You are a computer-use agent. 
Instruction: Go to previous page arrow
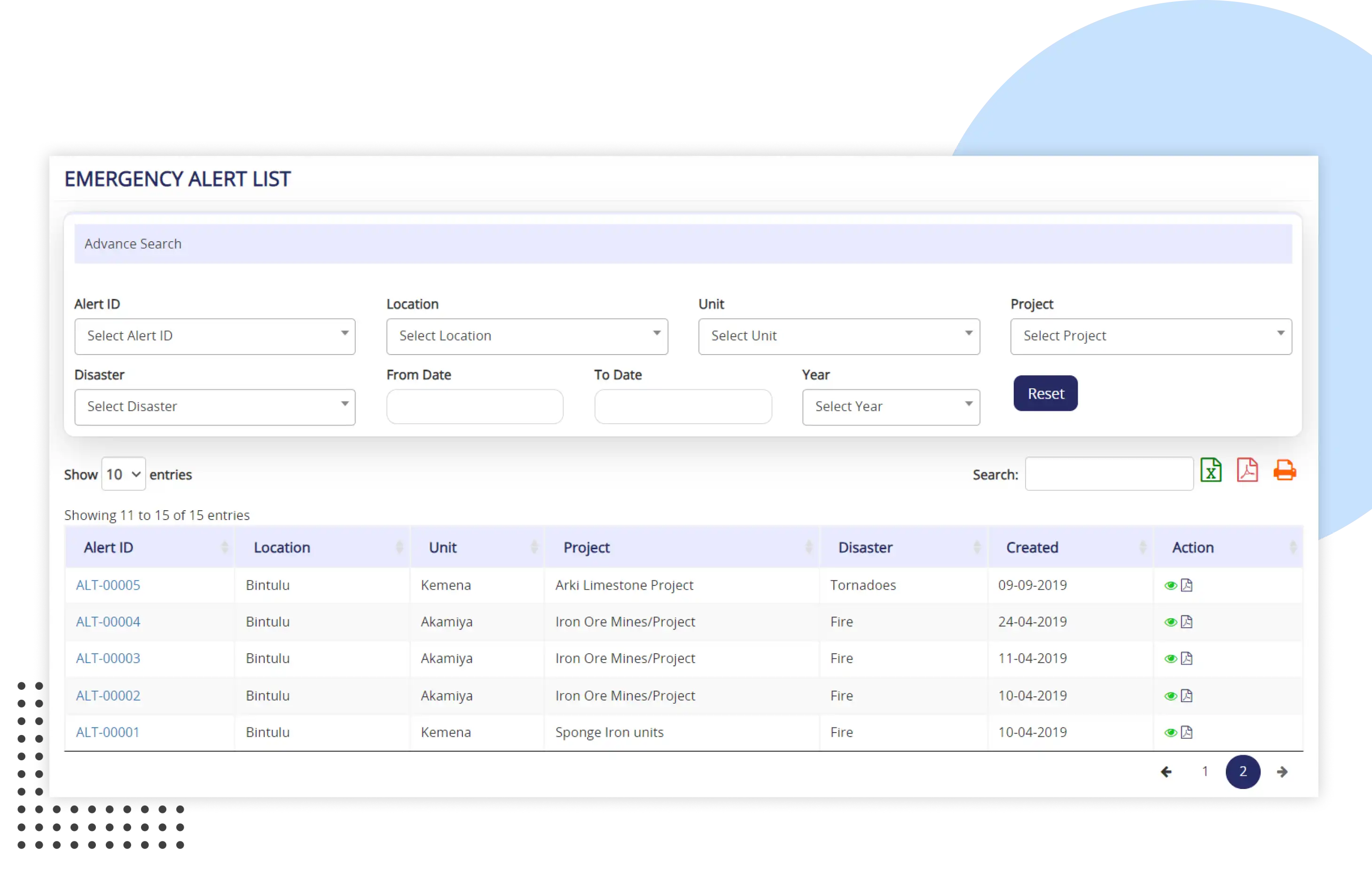click(x=1166, y=772)
